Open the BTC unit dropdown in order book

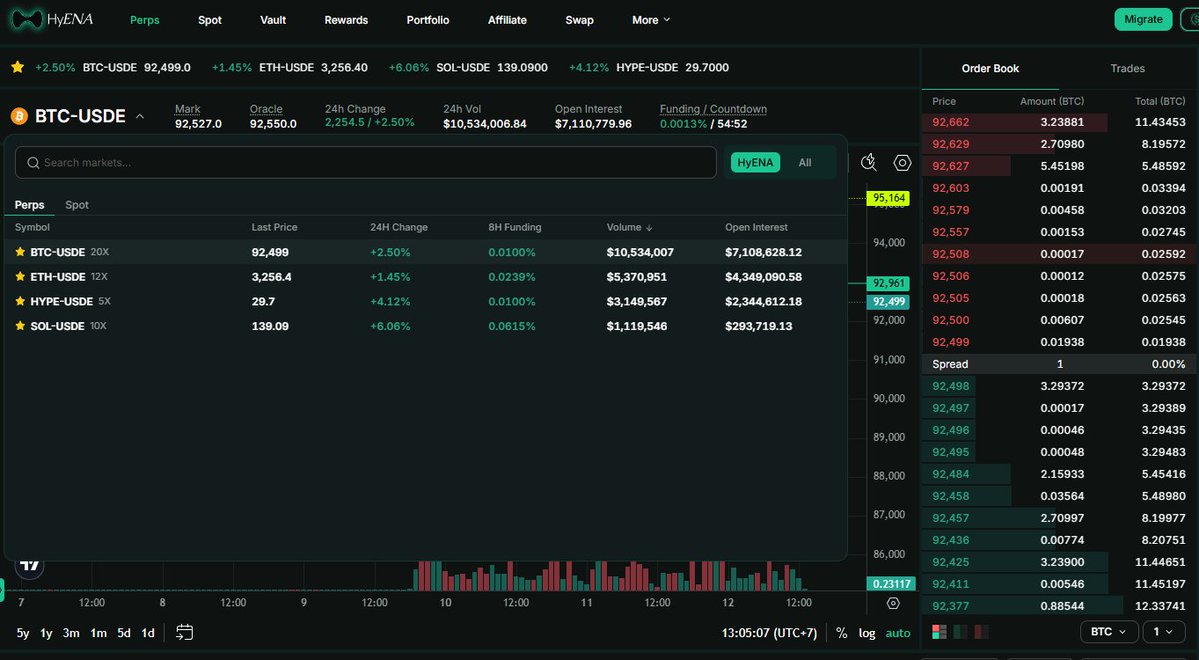coord(1107,632)
